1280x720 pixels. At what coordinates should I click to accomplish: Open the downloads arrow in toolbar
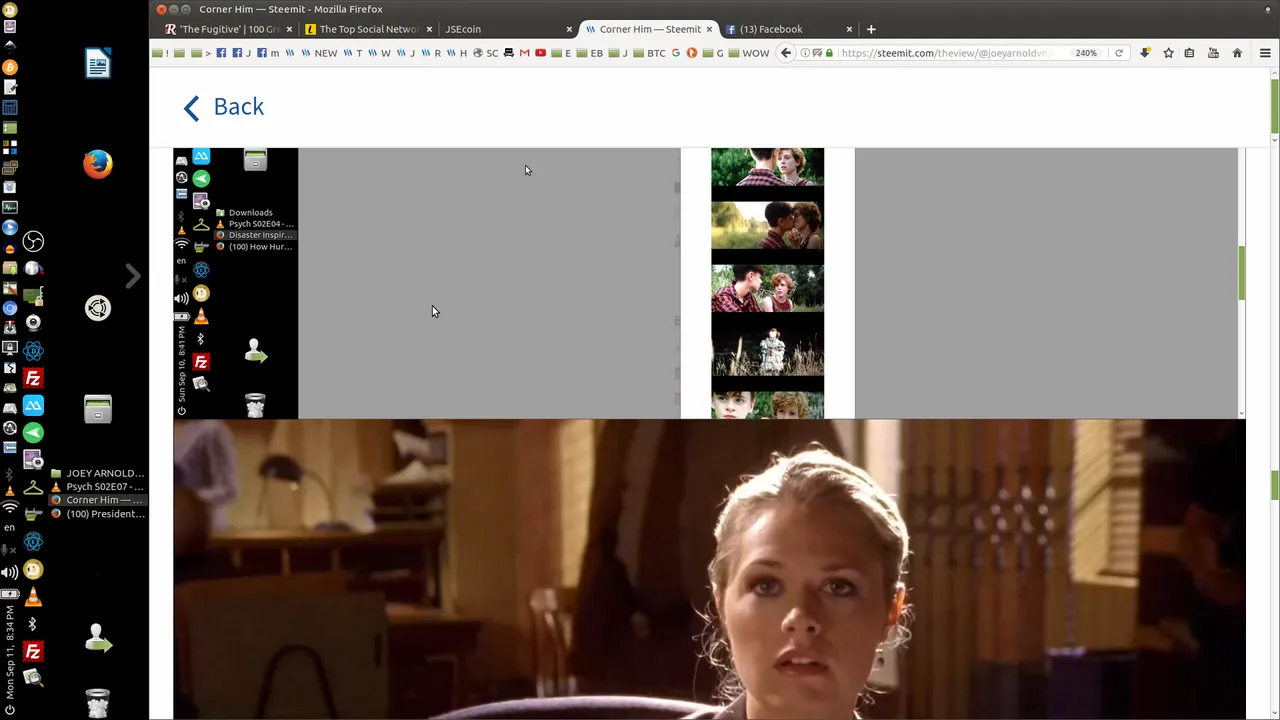(x=1145, y=53)
